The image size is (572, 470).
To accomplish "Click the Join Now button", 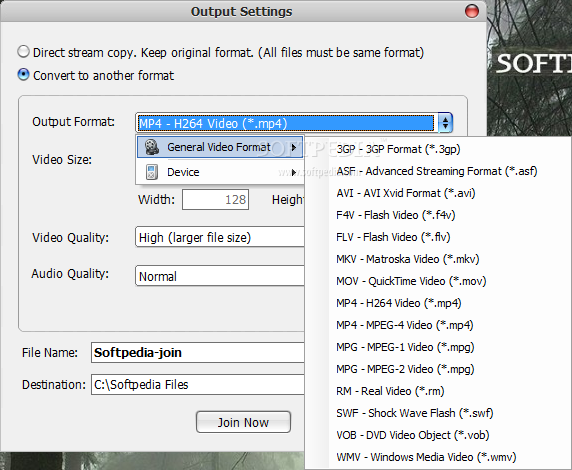I will pyautogui.click(x=243, y=422).
